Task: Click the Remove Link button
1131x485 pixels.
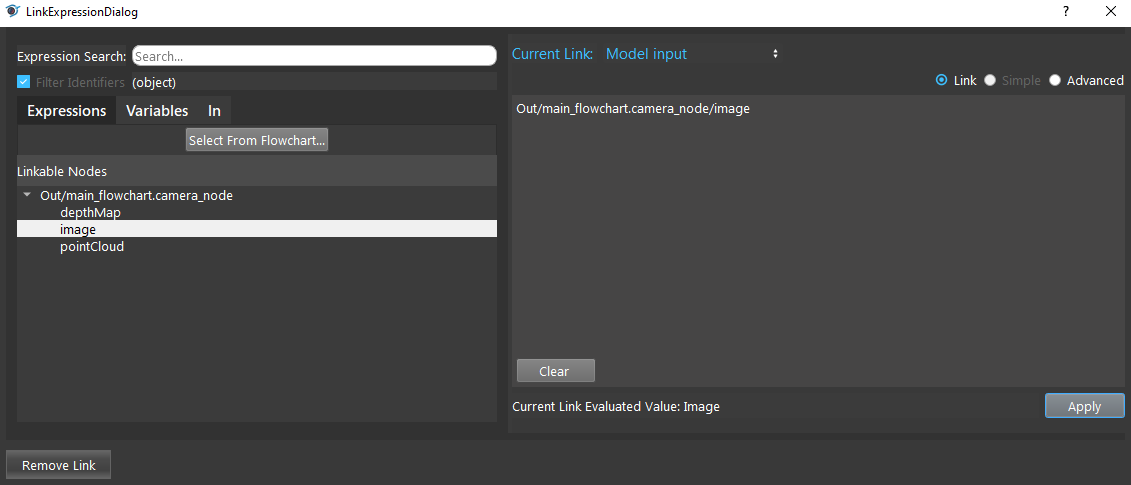Action: point(58,465)
